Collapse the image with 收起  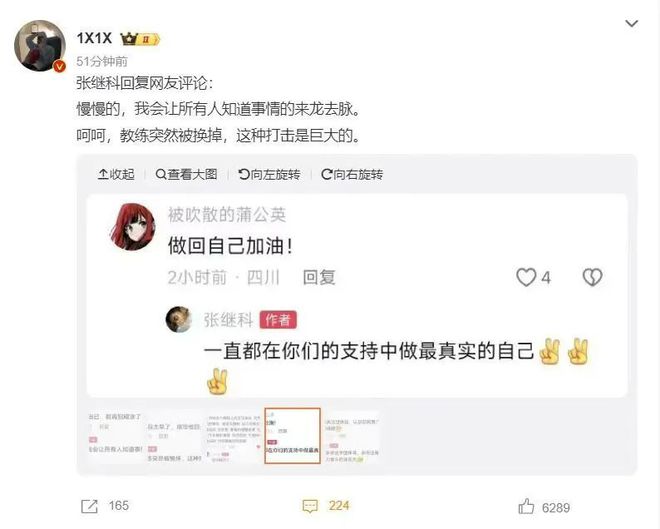point(116,174)
